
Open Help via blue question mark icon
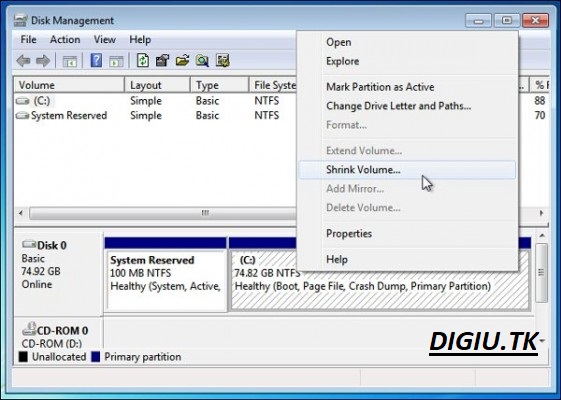pos(96,60)
